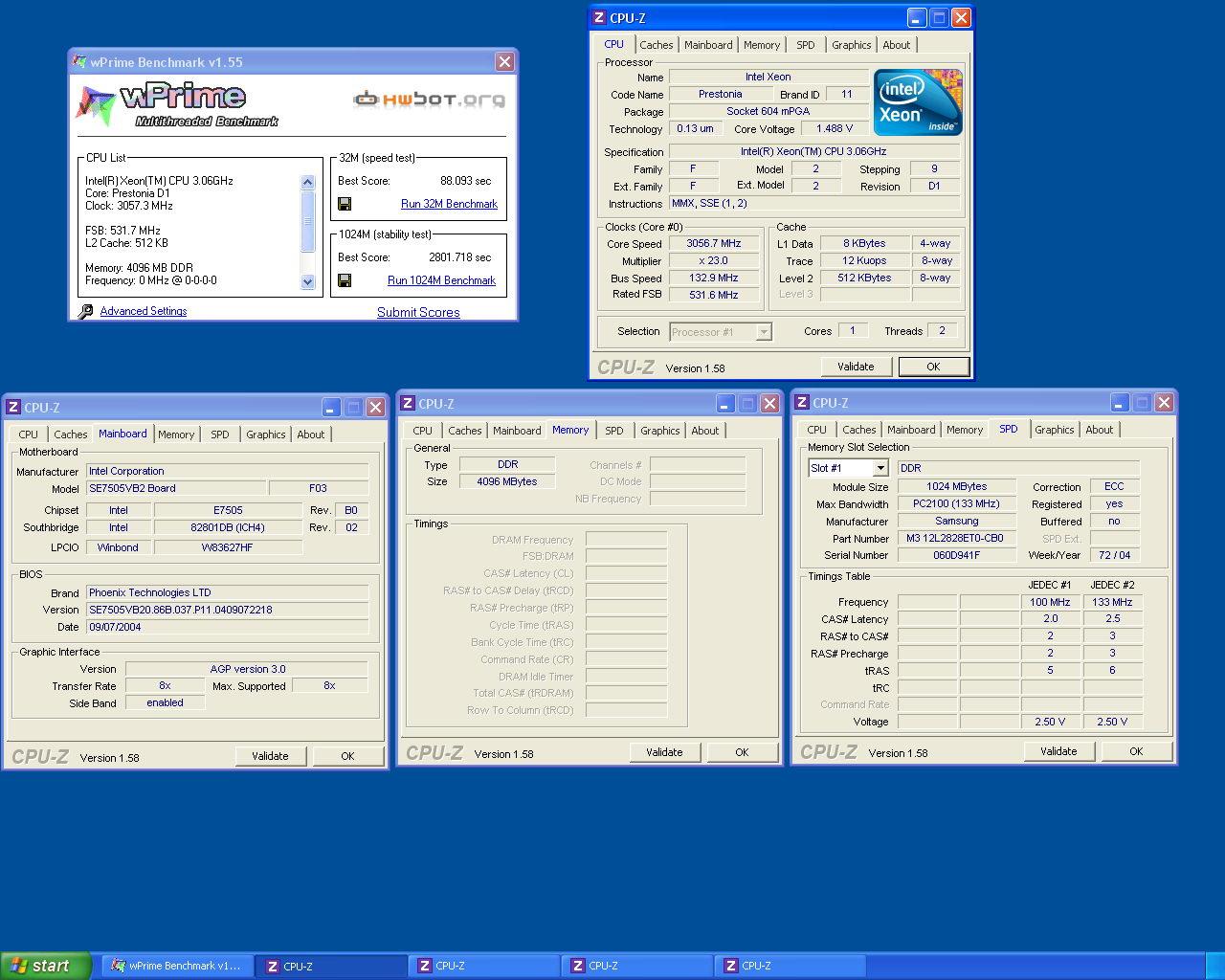This screenshot has width=1225, height=980.
Task: Click the CPU List scroll up arrow
Action: tap(307, 182)
